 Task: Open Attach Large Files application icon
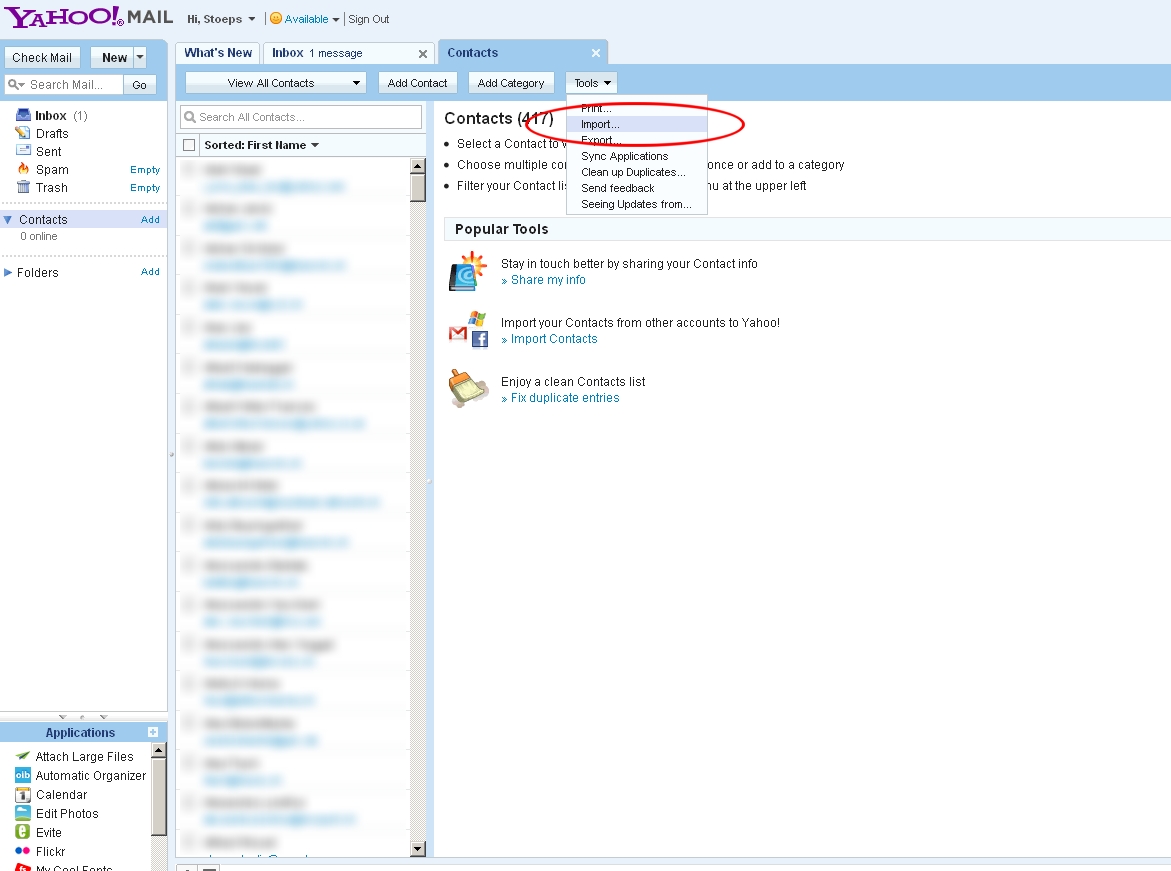(22, 756)
